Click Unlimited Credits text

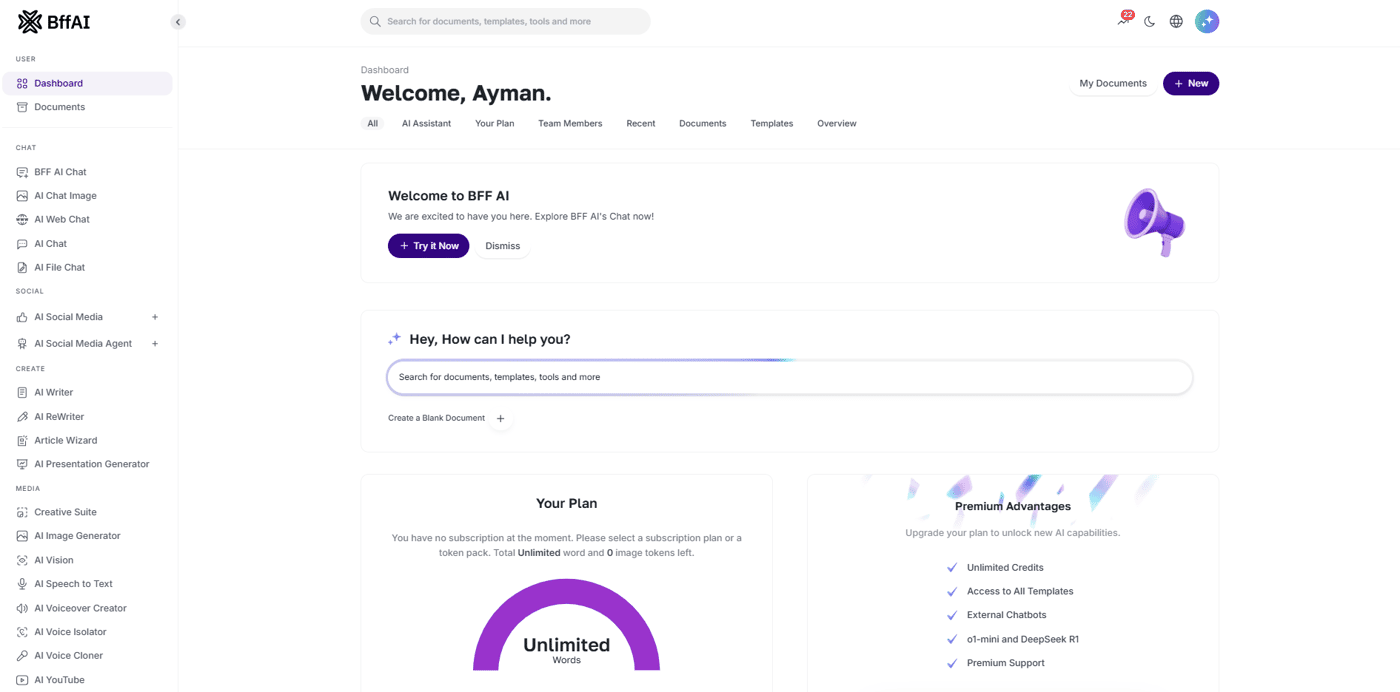[1005, 567]
